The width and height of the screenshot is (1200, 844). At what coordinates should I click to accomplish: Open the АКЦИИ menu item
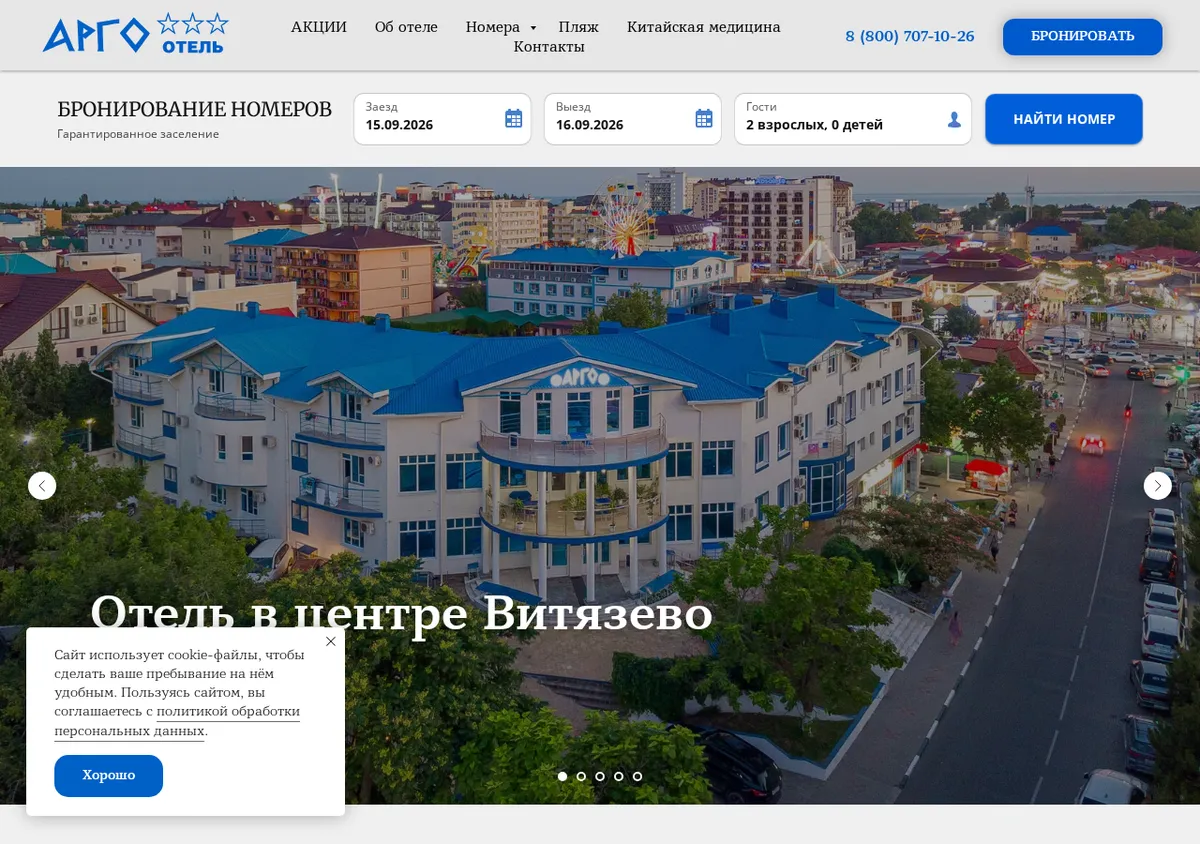[x=319, y=27]
